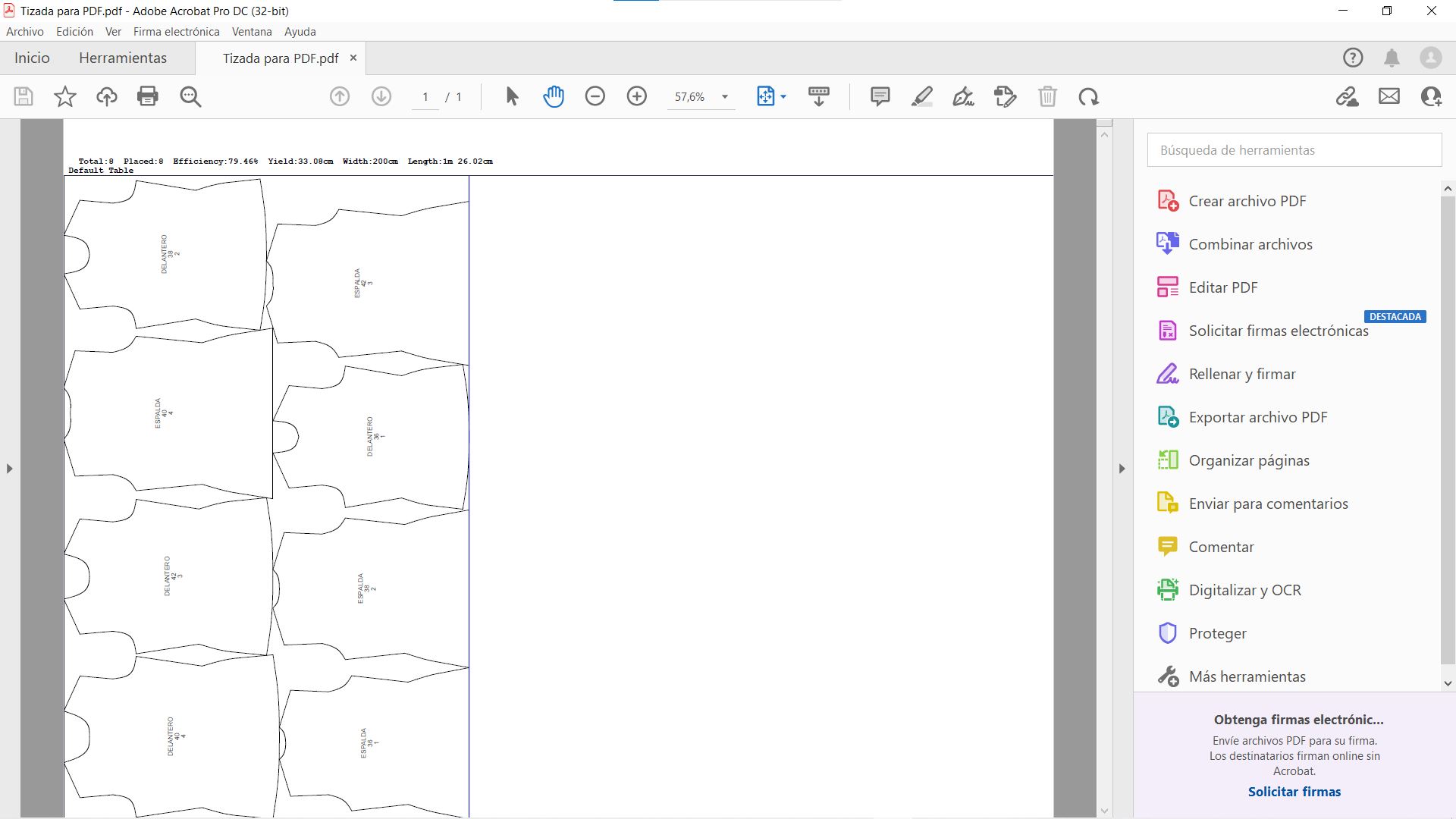Open the scrolling mode keyboard icon
Image resolution: width=1456 pixels, height=819 pixels.
819,96
